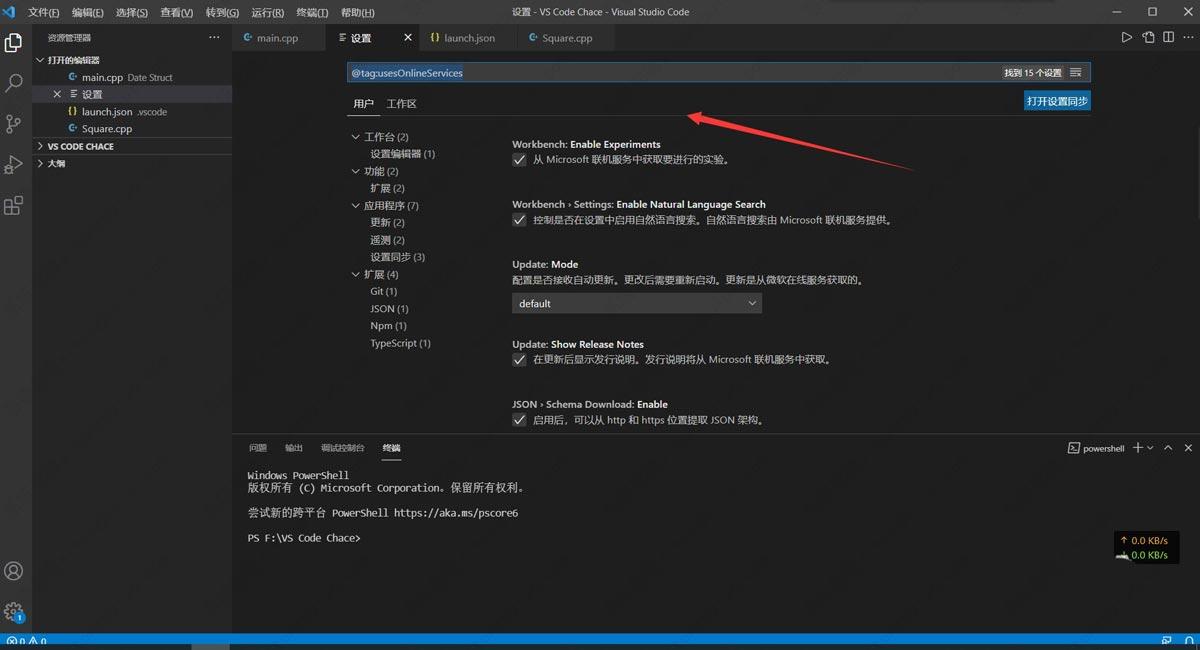
Task: Open the Extensions view
Action: (14, 205)
